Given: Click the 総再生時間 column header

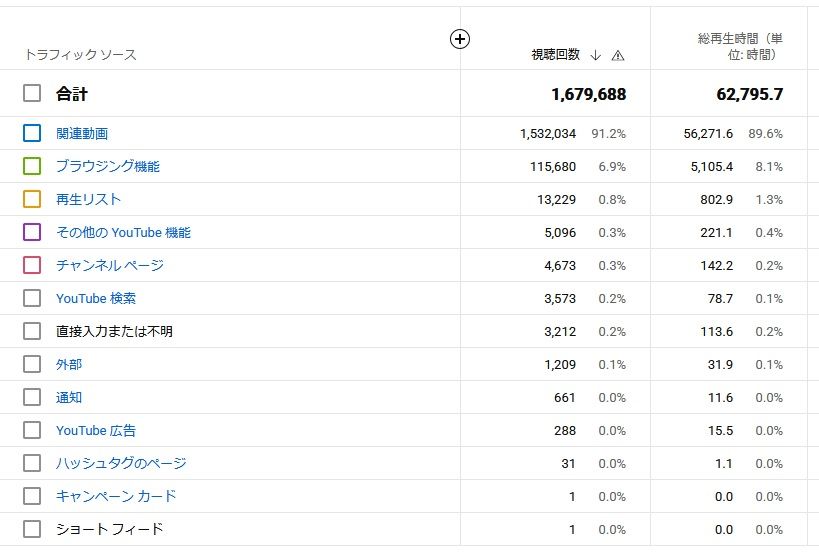Looking at the screenshot, I should tap(739, 46).
